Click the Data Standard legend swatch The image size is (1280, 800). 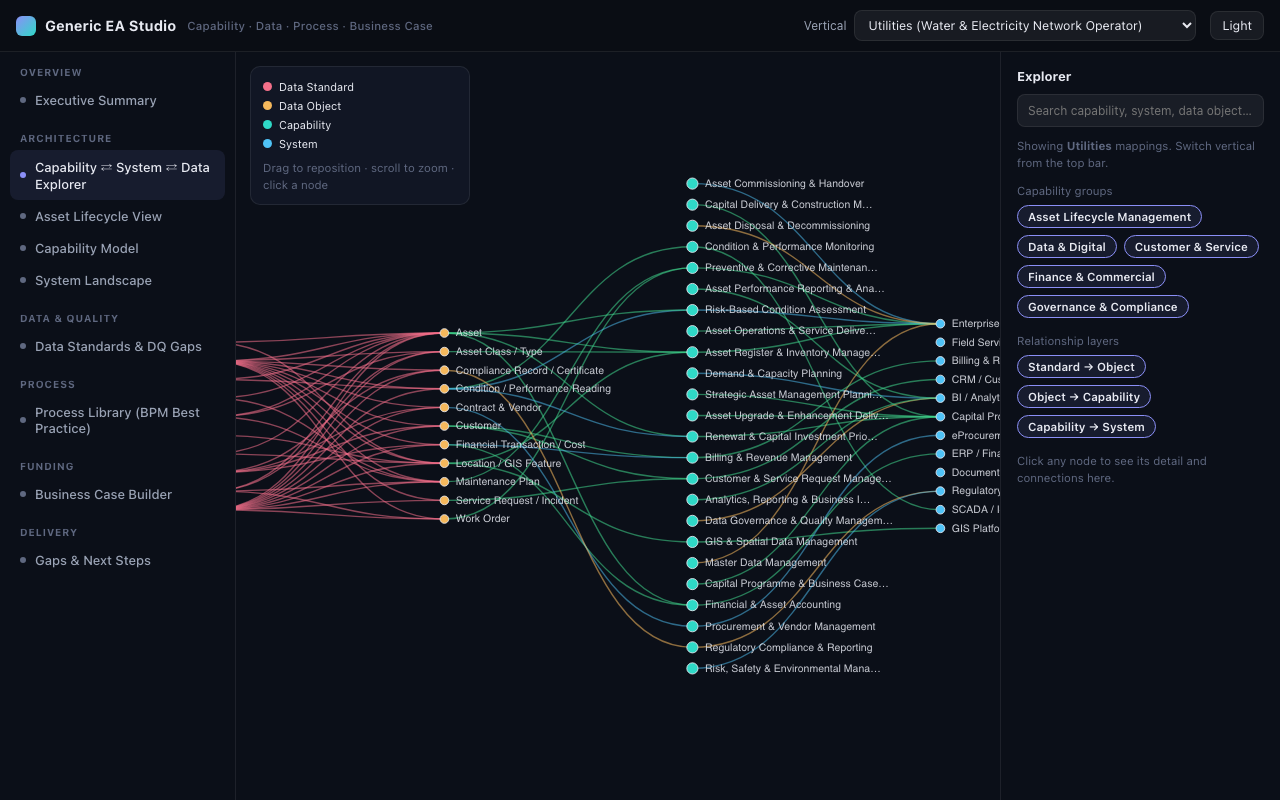click(x=268, y=87)
